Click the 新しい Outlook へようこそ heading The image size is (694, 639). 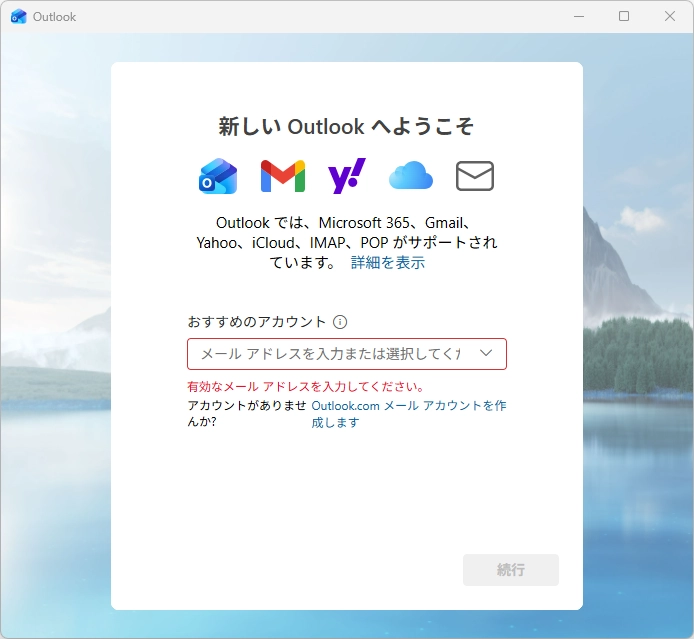click(347, 127)
